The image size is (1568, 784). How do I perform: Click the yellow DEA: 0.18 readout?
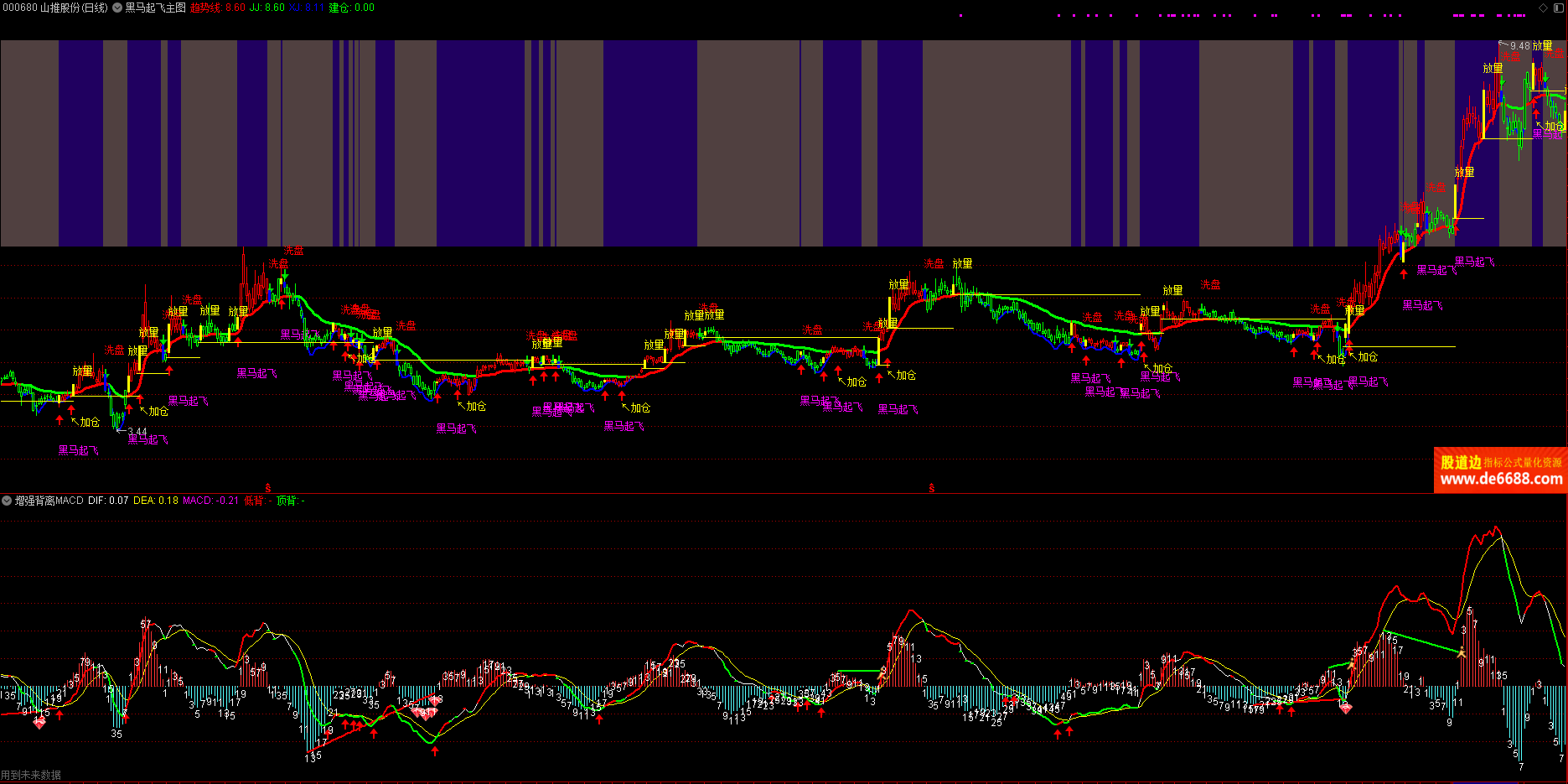[156, 501]
